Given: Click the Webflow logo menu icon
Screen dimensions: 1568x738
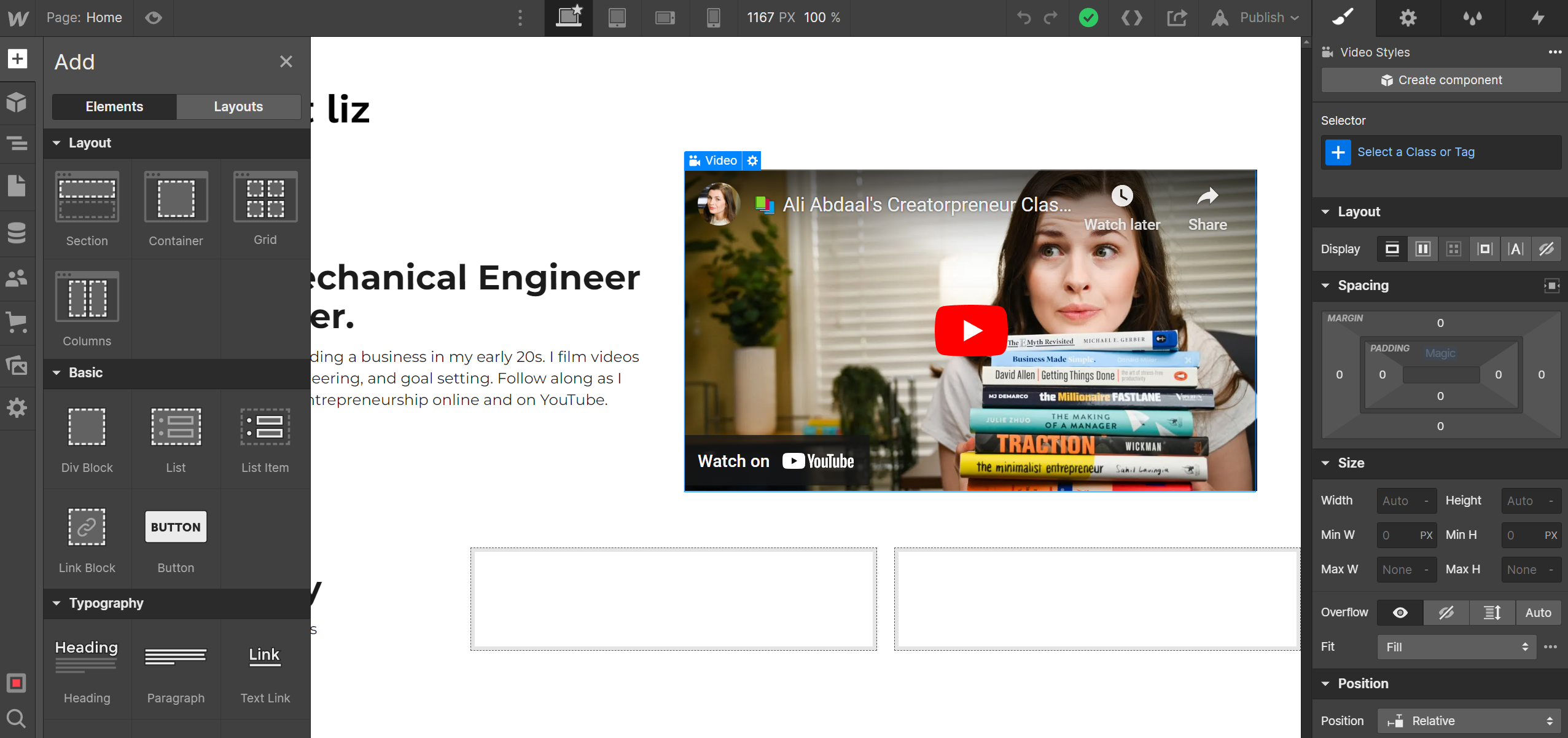Looking at the screenshot, I should [18, 18].
